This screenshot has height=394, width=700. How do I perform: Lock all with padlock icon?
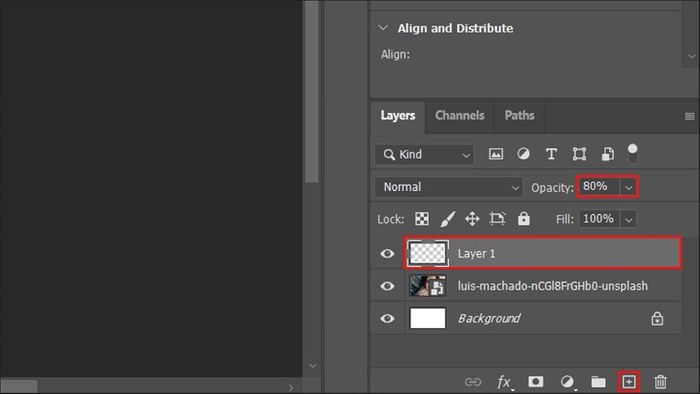524,218
